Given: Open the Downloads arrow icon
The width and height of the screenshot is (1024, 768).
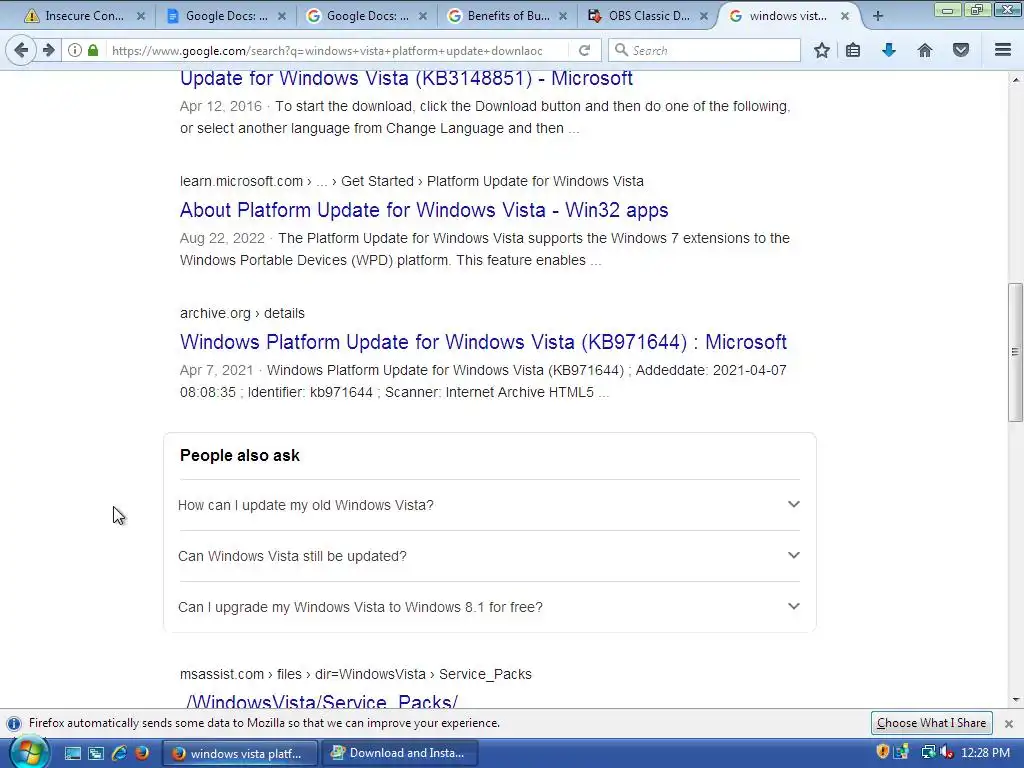Looking at the screenshot, I should click(x=889, y=50).
